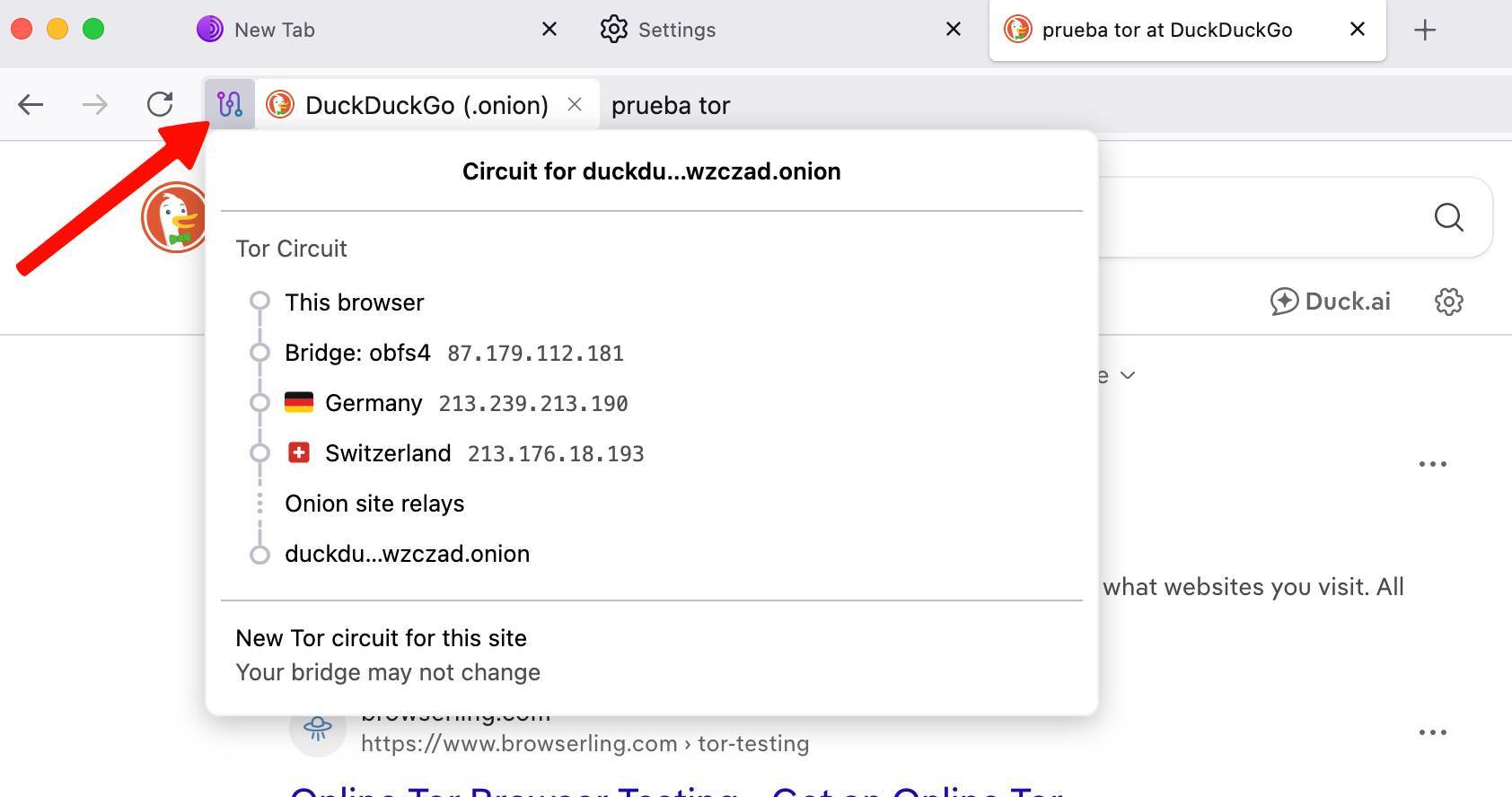This screenshot has height=797, width=1512.
Task: Select the Germany relay IP address
Action: click(533, 404)
